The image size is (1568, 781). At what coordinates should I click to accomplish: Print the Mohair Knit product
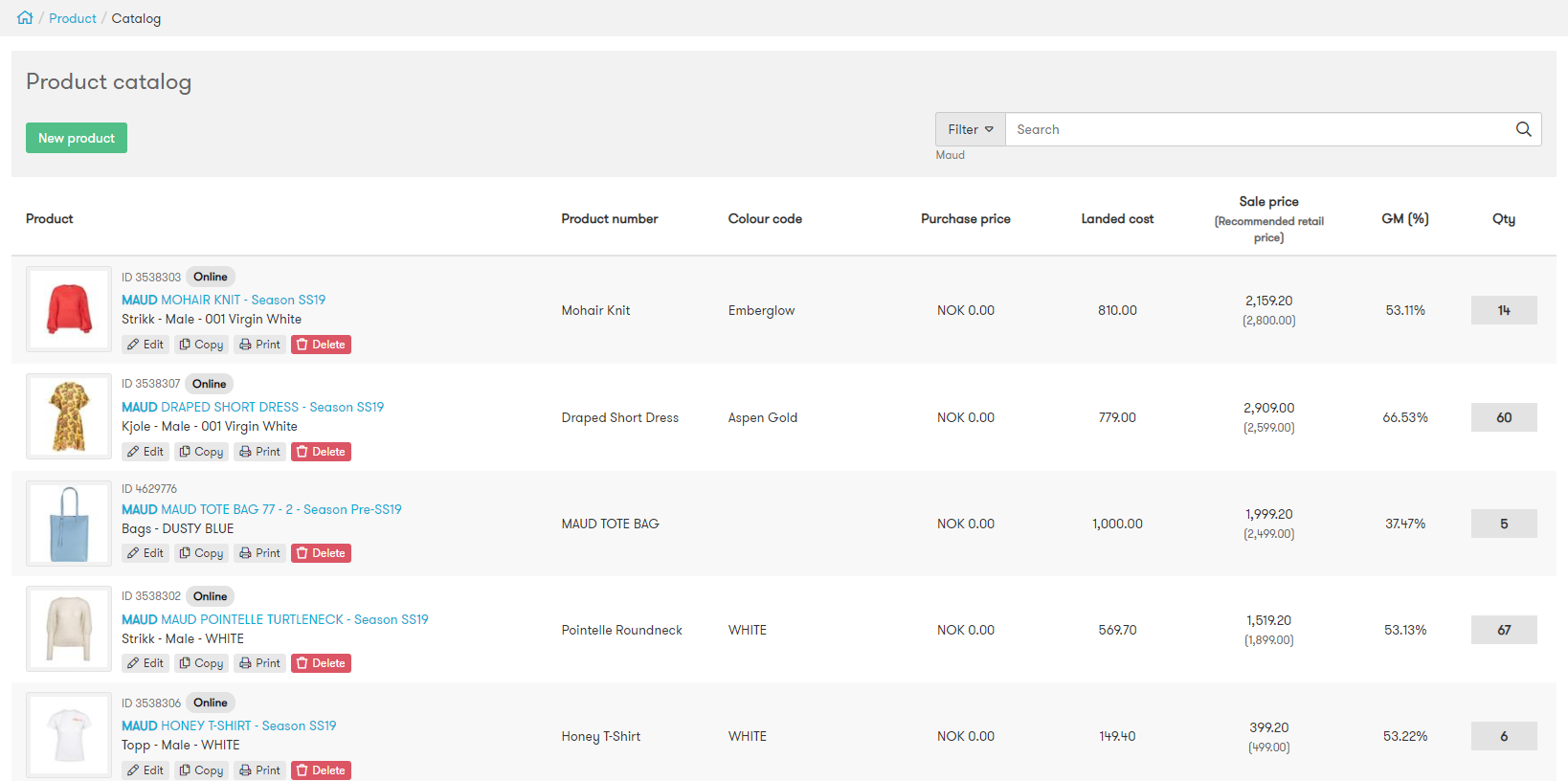(x=259, y=345)
